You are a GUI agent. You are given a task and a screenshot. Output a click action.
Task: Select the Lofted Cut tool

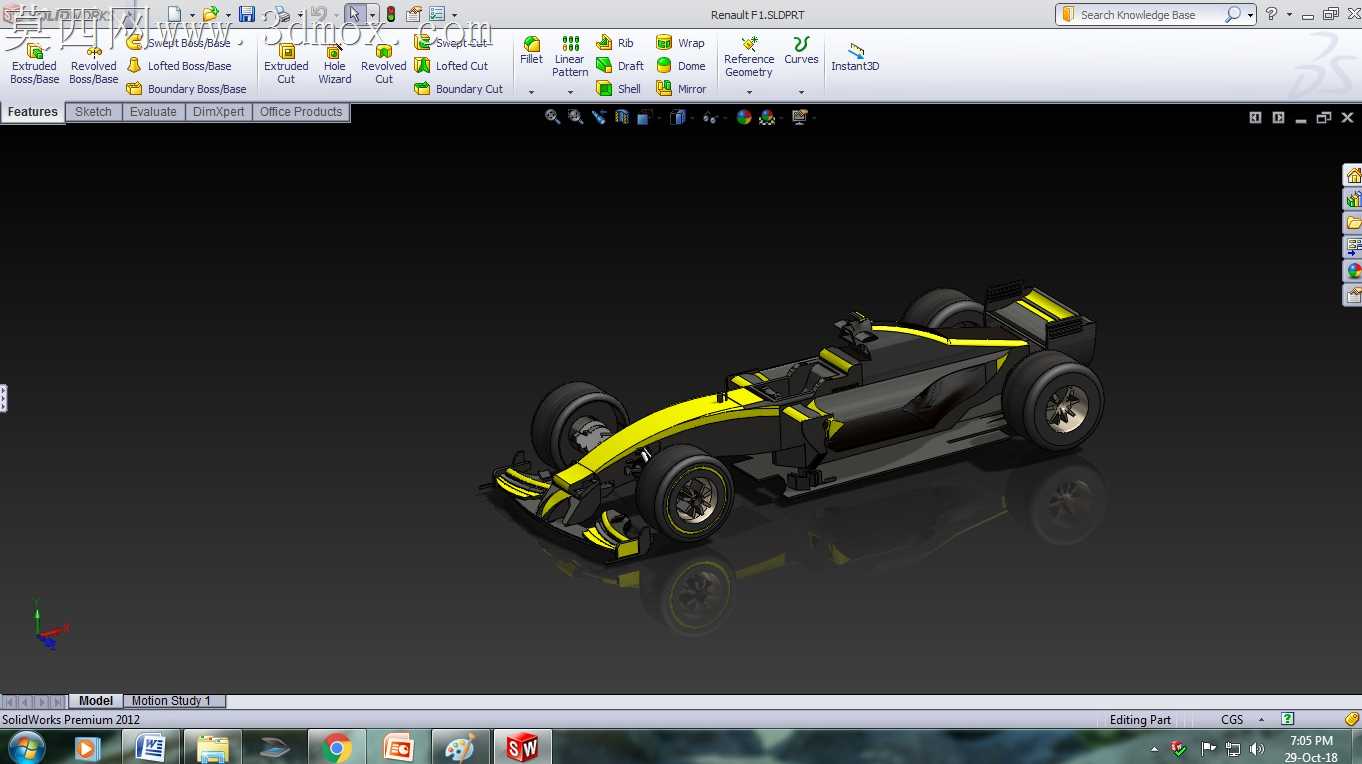coord(452,66)
